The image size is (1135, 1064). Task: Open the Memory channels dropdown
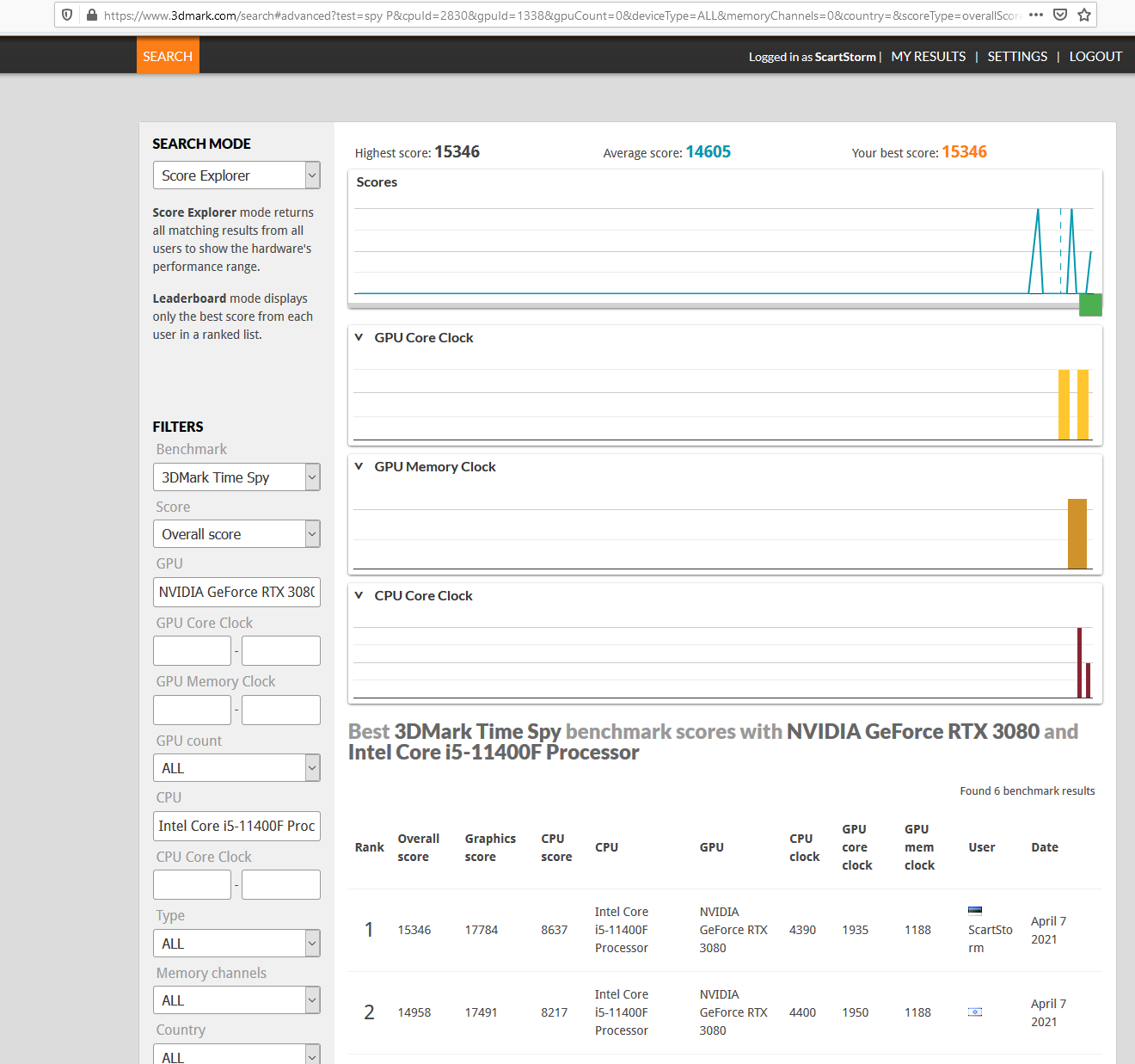click(236, 1000)
